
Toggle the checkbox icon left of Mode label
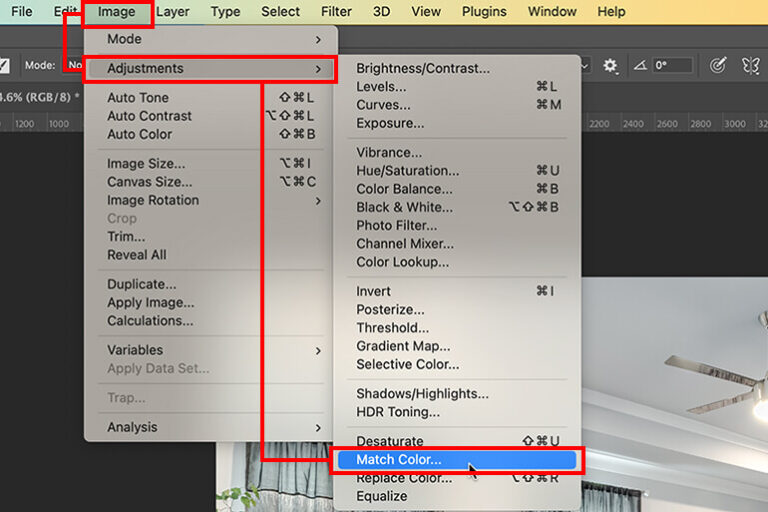click(x=4, y=65)
